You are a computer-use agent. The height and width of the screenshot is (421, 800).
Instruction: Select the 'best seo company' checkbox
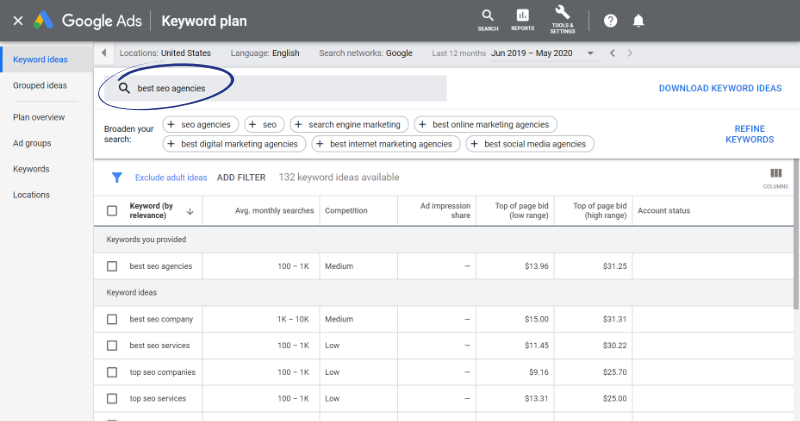112,319
